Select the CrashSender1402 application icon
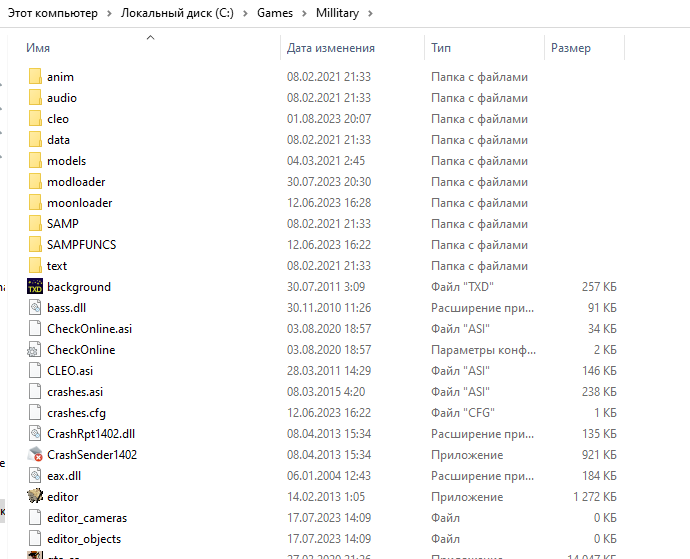This screenshot has width=690, height=559. [35, 455]
